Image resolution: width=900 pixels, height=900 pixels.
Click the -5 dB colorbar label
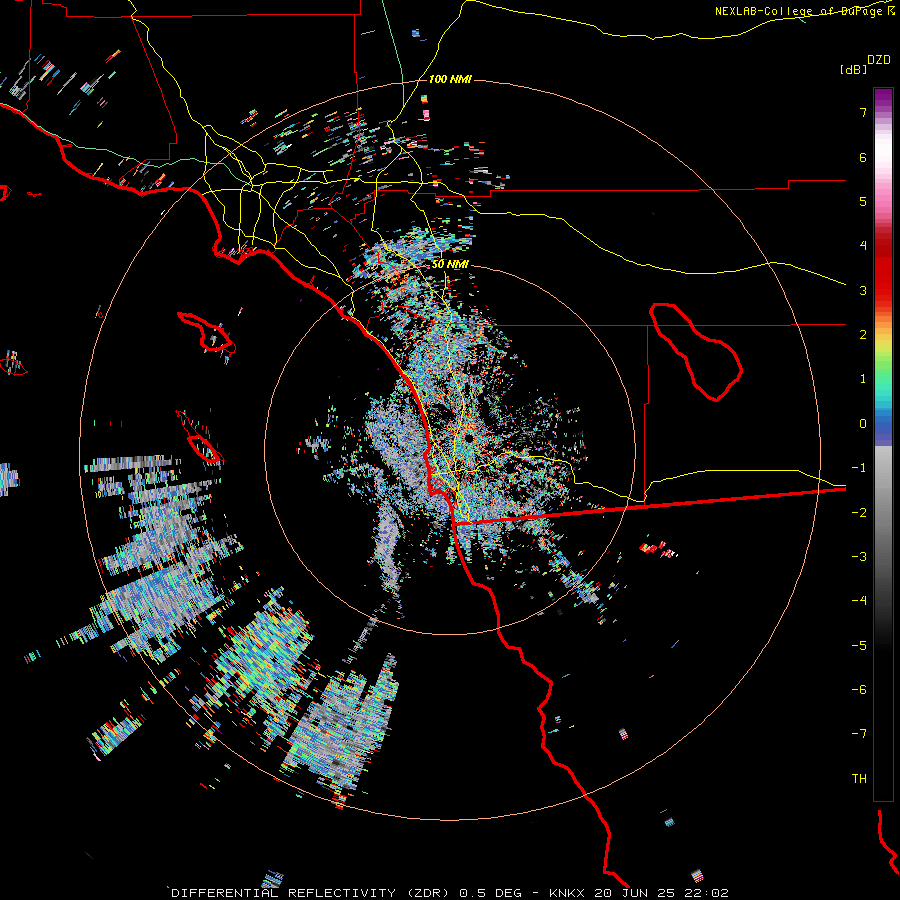tap(859, 646)
